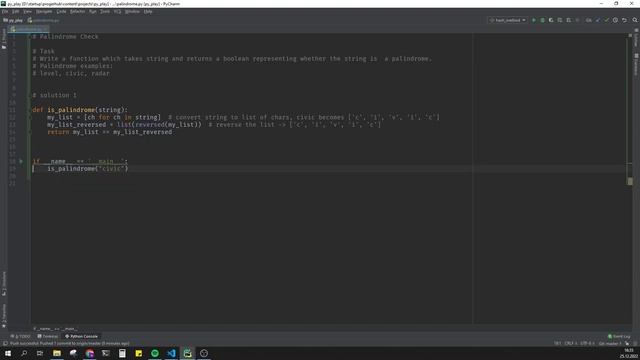Viewport: 640px width, 360px height.
Task: Open the Run menu
Action: (93, 12)
